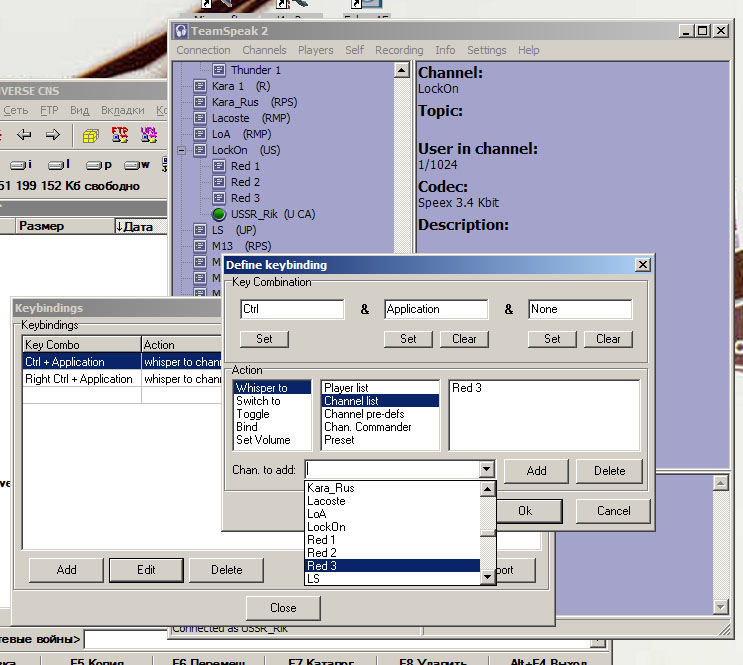Click the Red 2 subchannel icon
This screenshot has height=665, width=743.
[x=219, y=182]
